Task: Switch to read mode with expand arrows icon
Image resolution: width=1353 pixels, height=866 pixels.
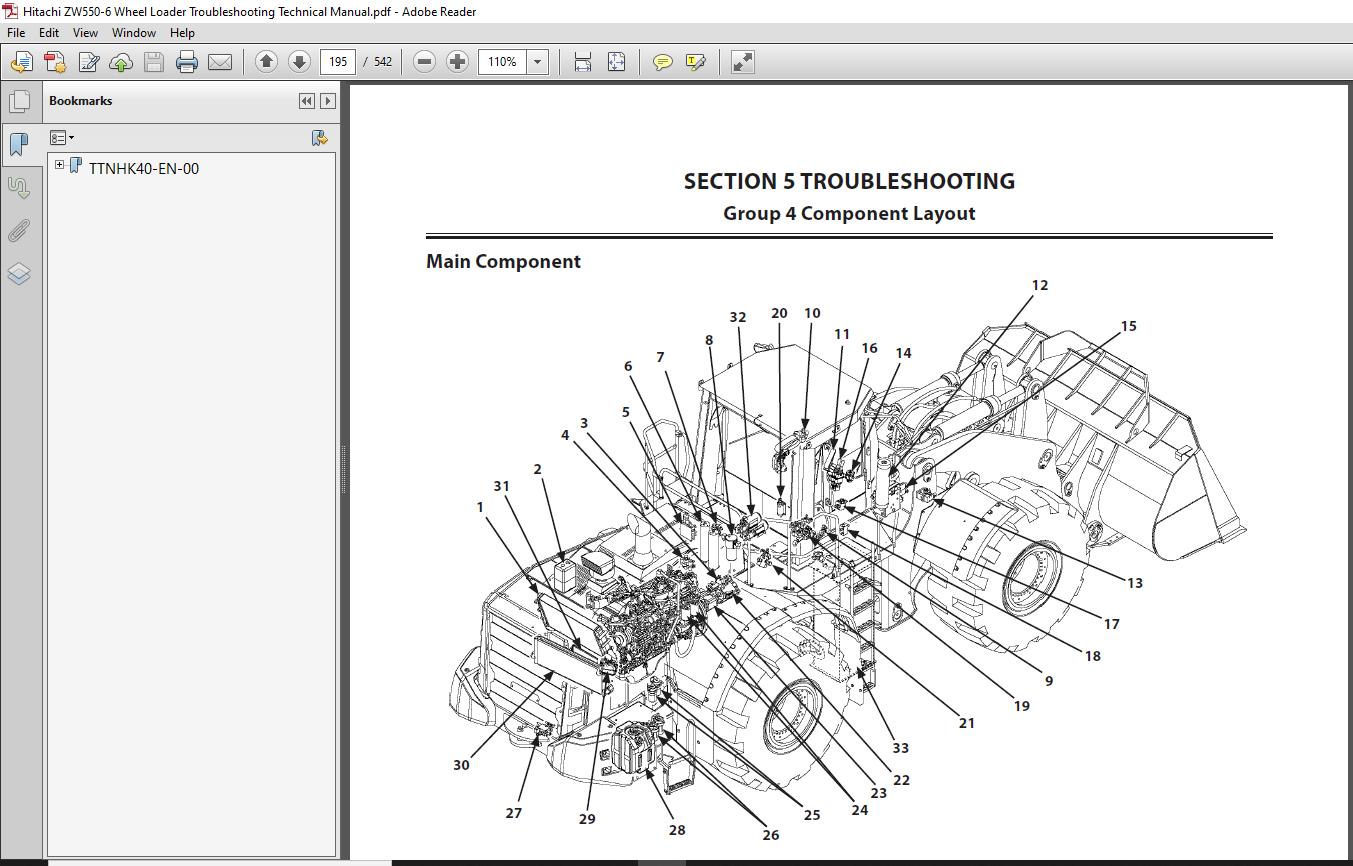Action: pos(742,62)
